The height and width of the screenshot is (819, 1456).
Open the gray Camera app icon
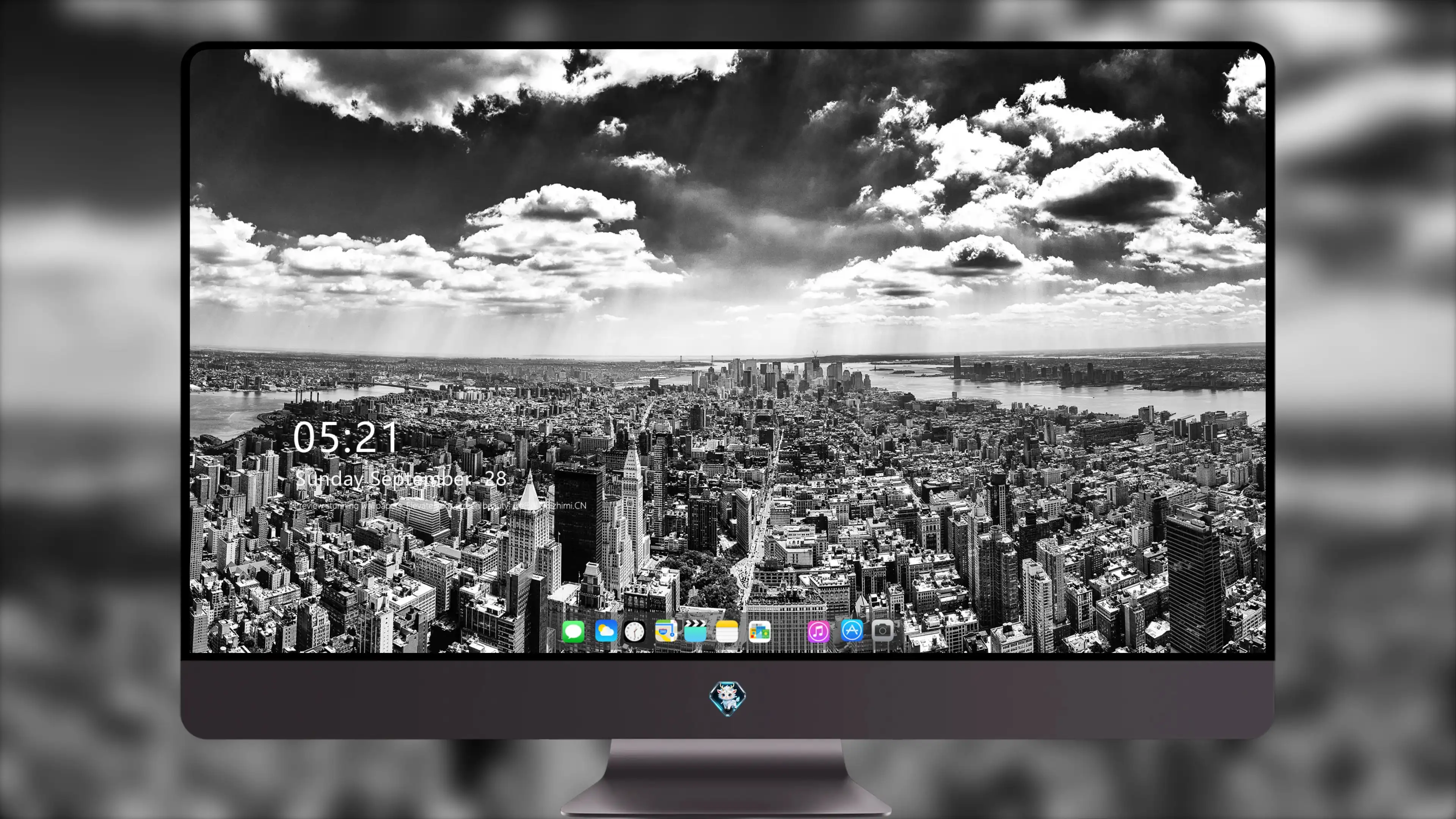[x=882, y=630]
